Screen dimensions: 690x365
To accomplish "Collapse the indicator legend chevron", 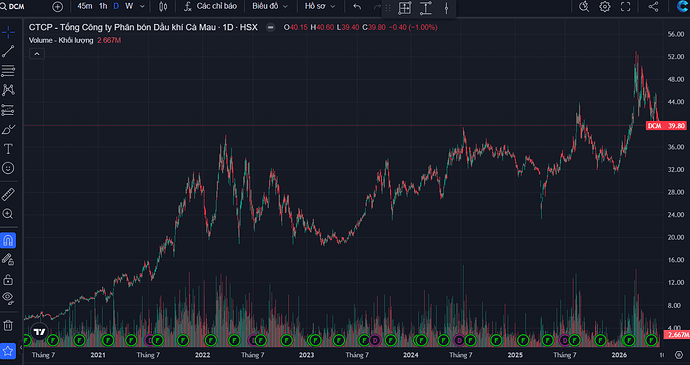I will point(37,54).
